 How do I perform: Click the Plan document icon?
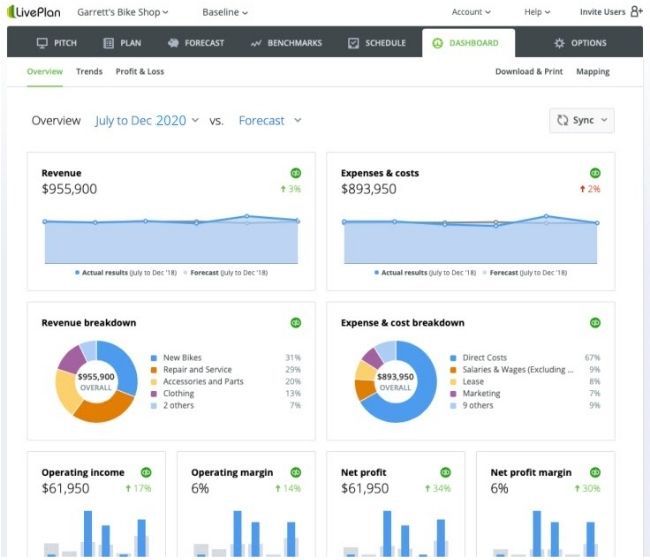tap(108, 43)
